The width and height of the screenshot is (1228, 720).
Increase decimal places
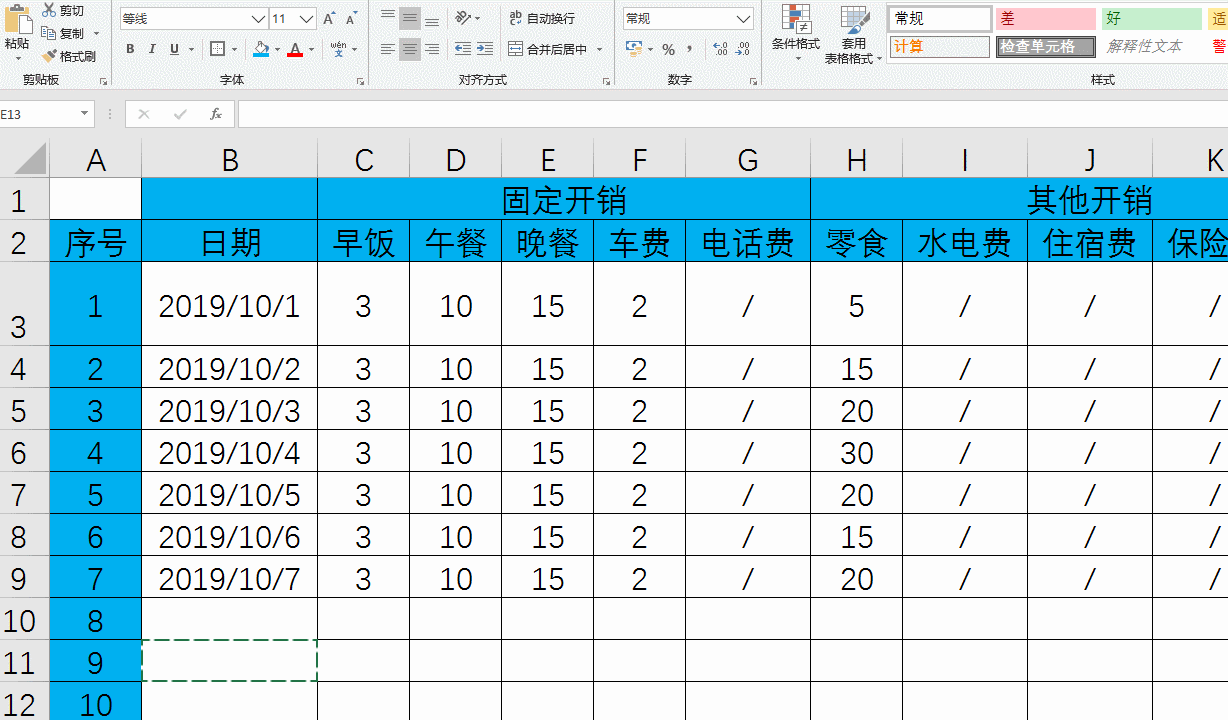click(720, 49)
